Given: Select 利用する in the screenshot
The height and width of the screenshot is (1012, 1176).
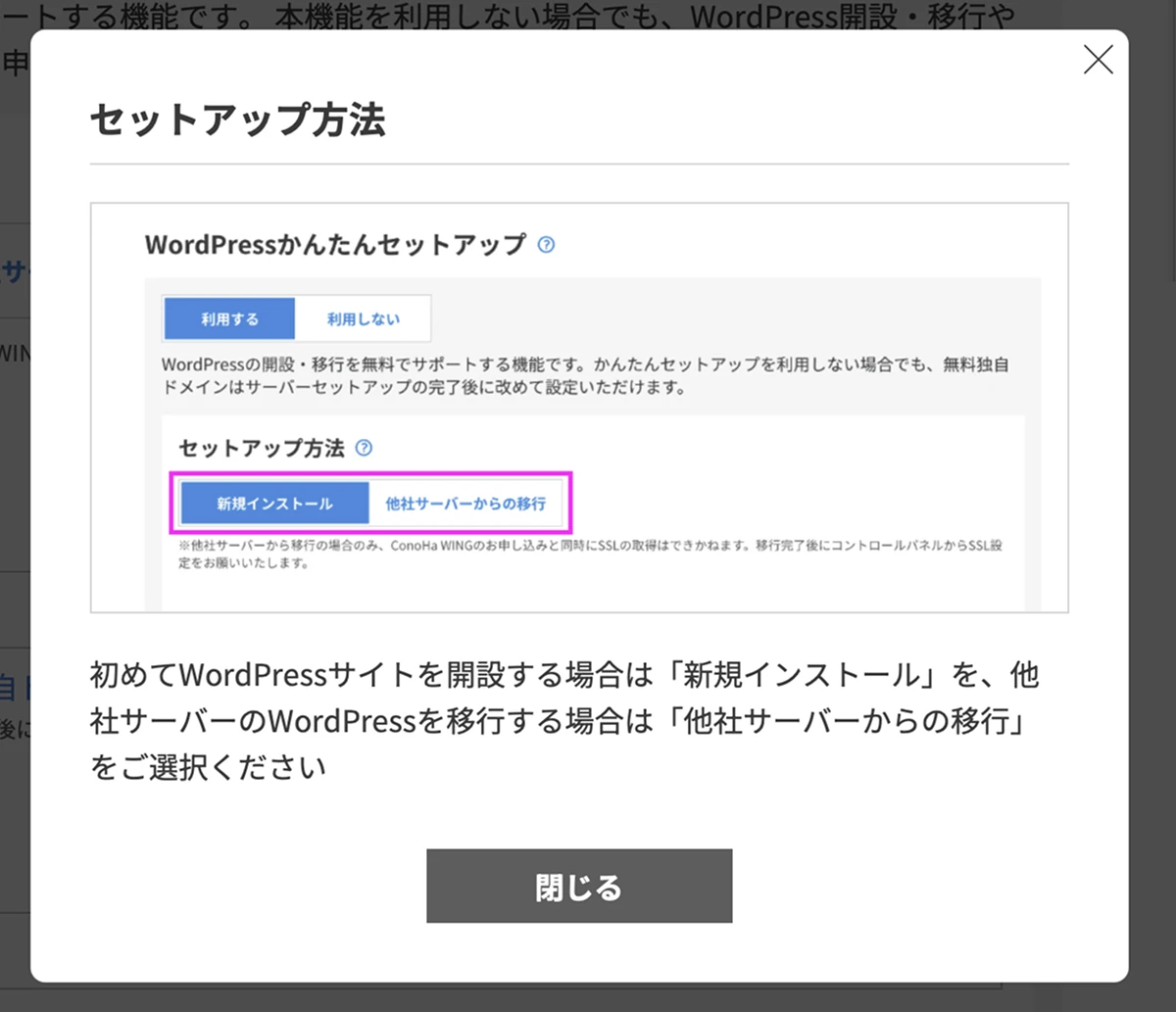Looking at the screenshot, I should 230,318.
